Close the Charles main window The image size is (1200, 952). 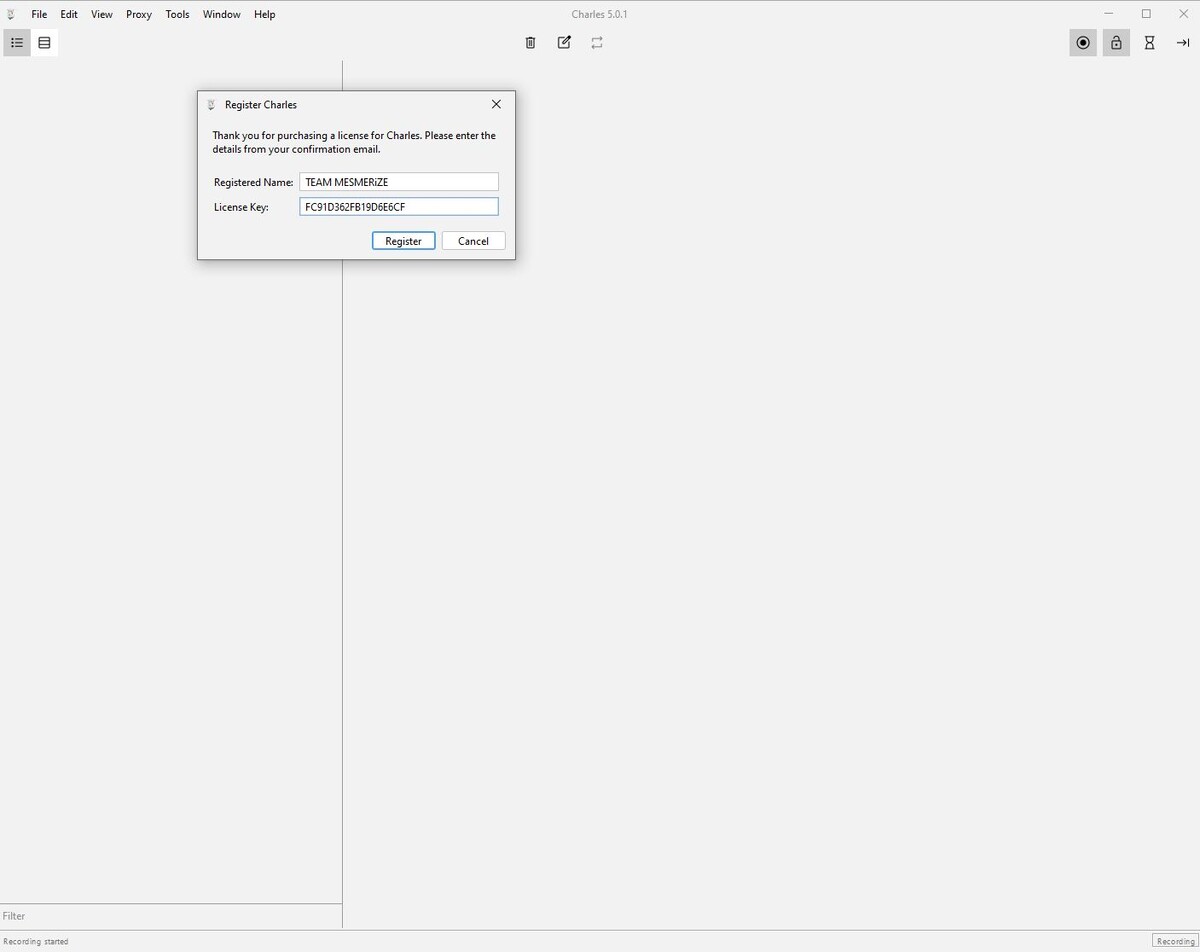1183,14
